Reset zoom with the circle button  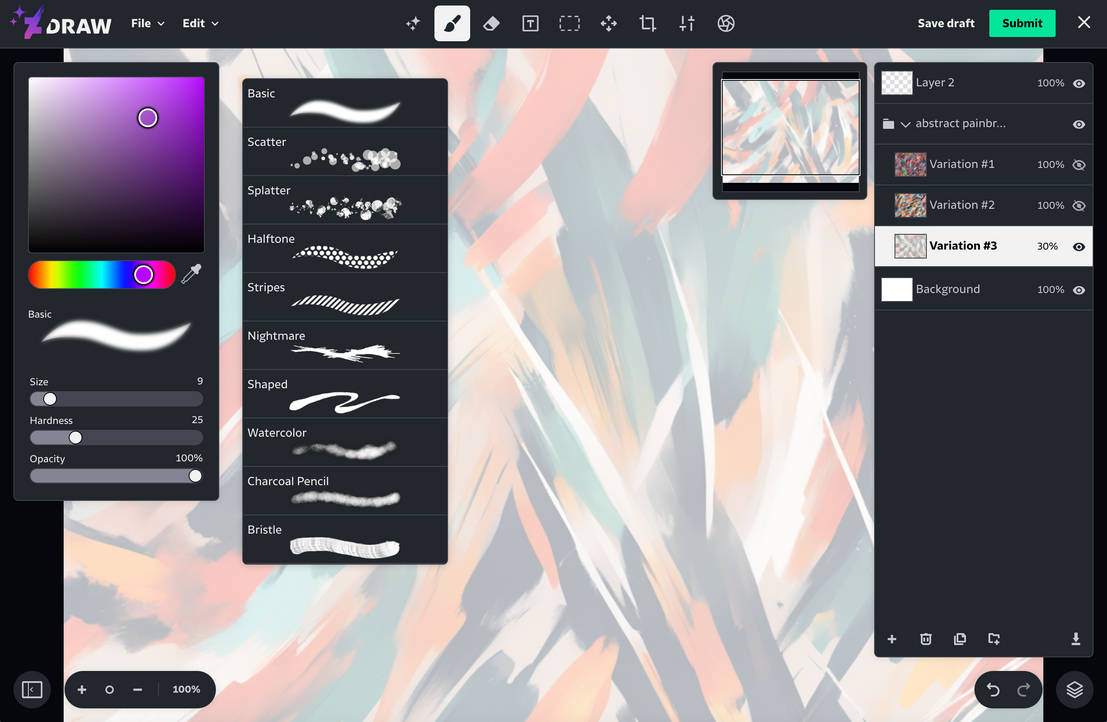109,690
